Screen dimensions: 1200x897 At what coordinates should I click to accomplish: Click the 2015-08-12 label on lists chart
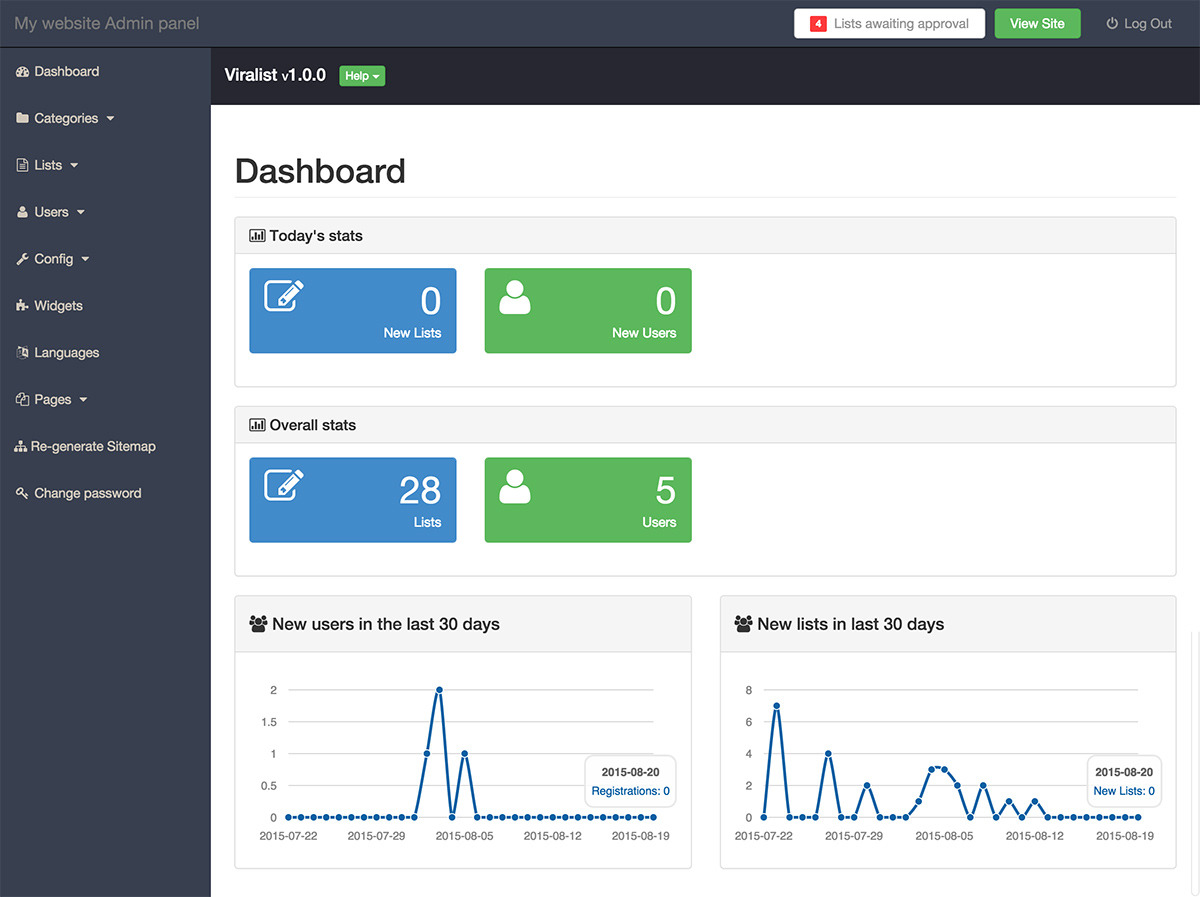pos(1034,835)
